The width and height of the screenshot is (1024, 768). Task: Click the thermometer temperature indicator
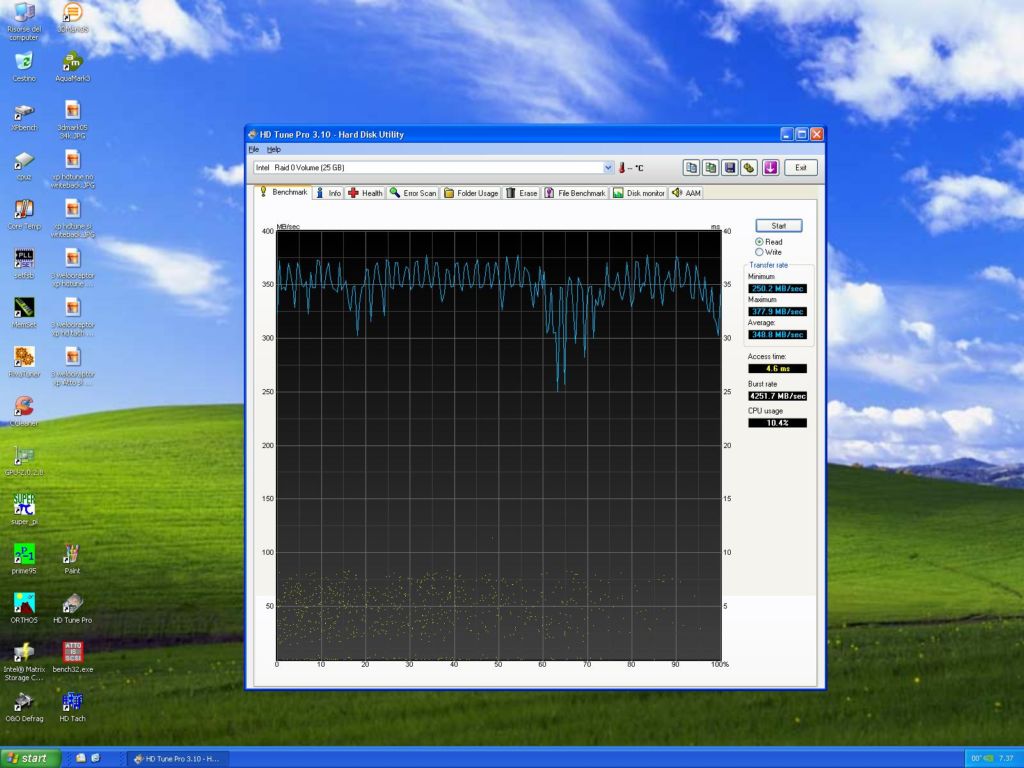click(622, 168)
